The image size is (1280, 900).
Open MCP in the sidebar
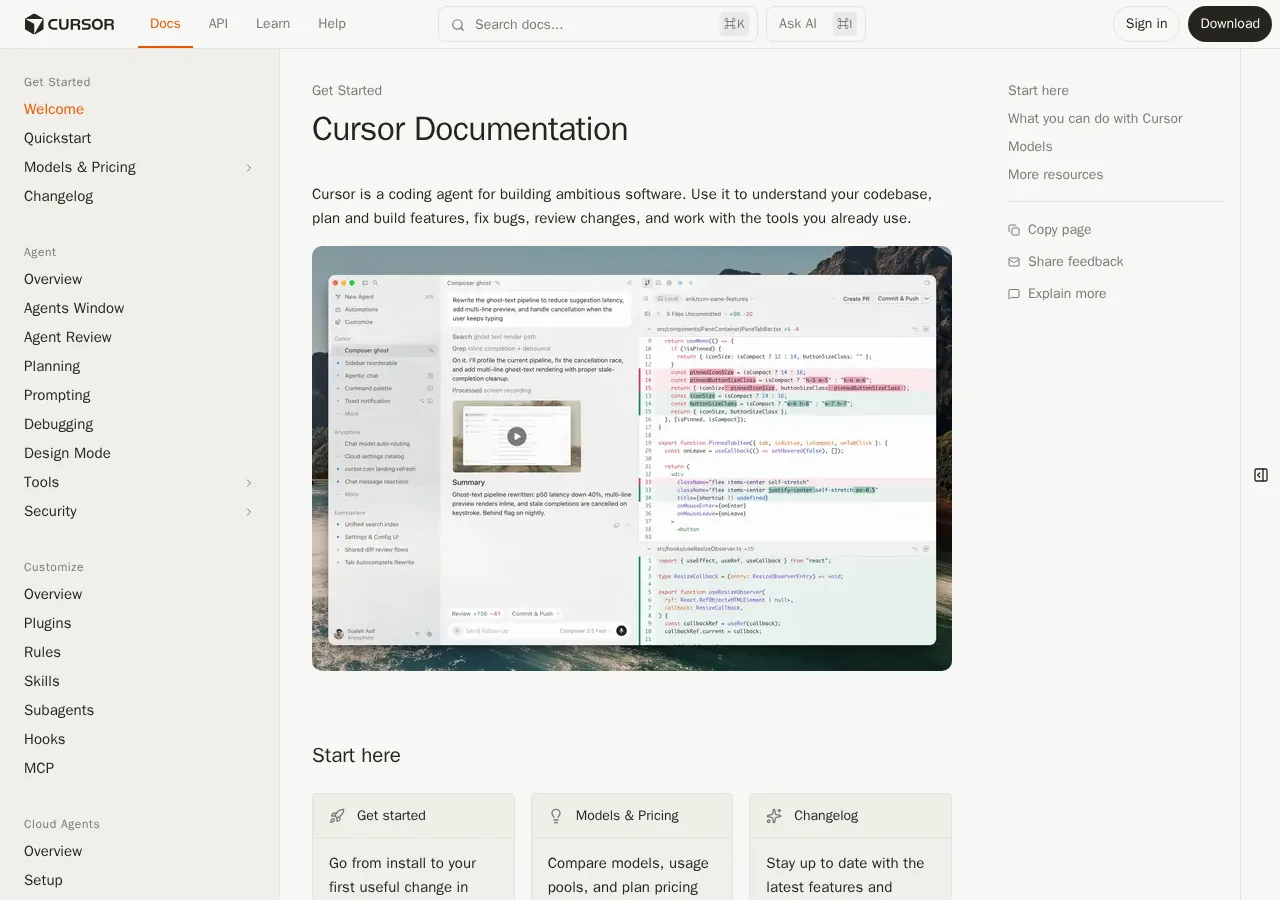click(39, 768)
